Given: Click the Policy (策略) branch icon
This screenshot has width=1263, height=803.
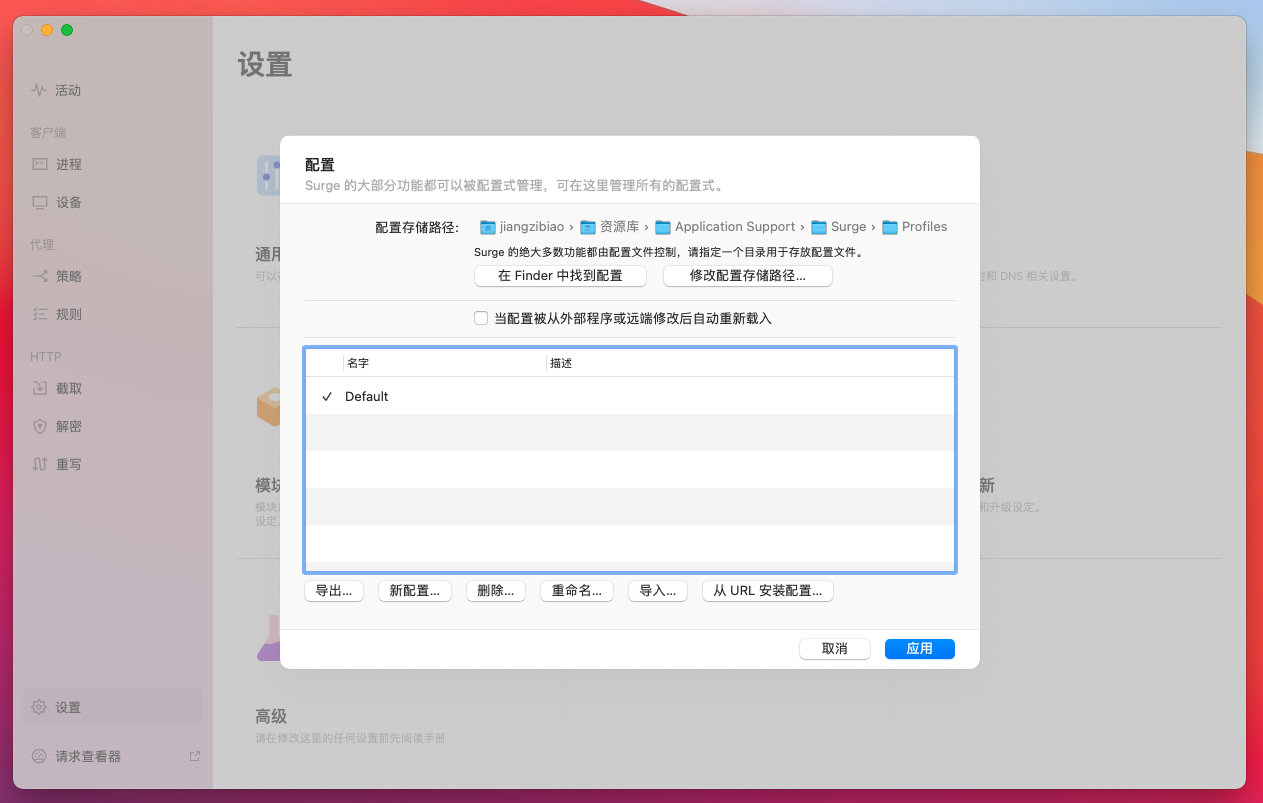Looking at the screenshot, I should tap(40, 276).
